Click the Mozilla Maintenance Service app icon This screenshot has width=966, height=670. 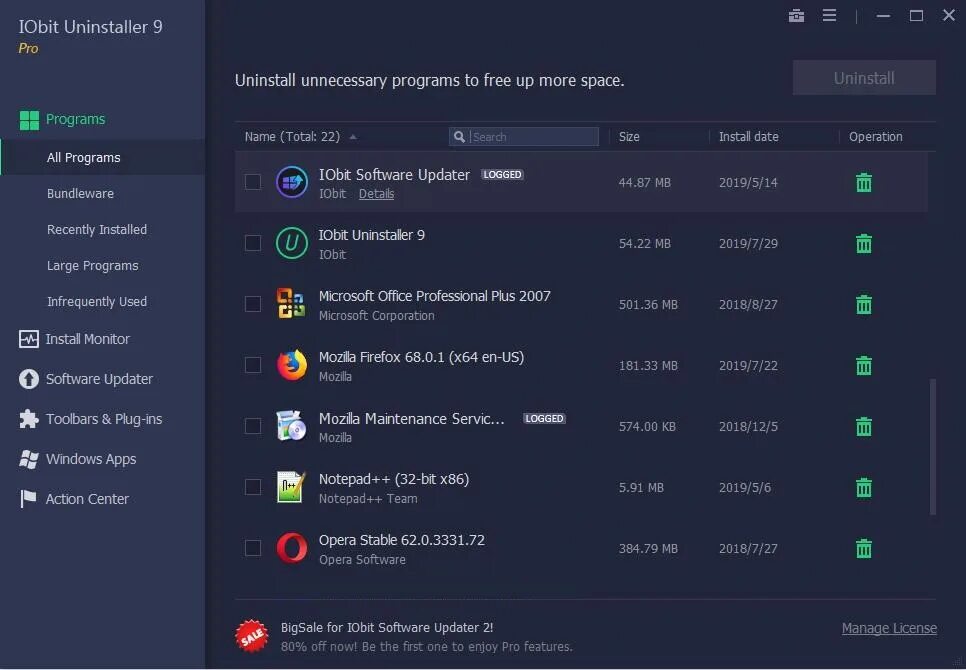(x=291, y=426)
